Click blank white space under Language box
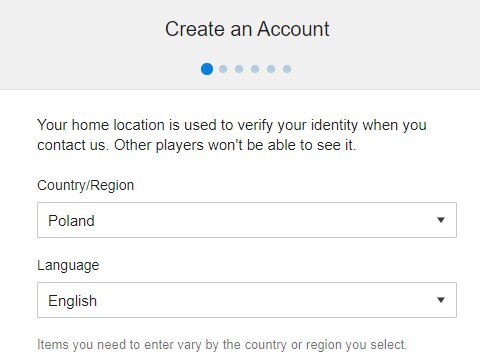The image size is (480, 363). [x=247, y=327]
